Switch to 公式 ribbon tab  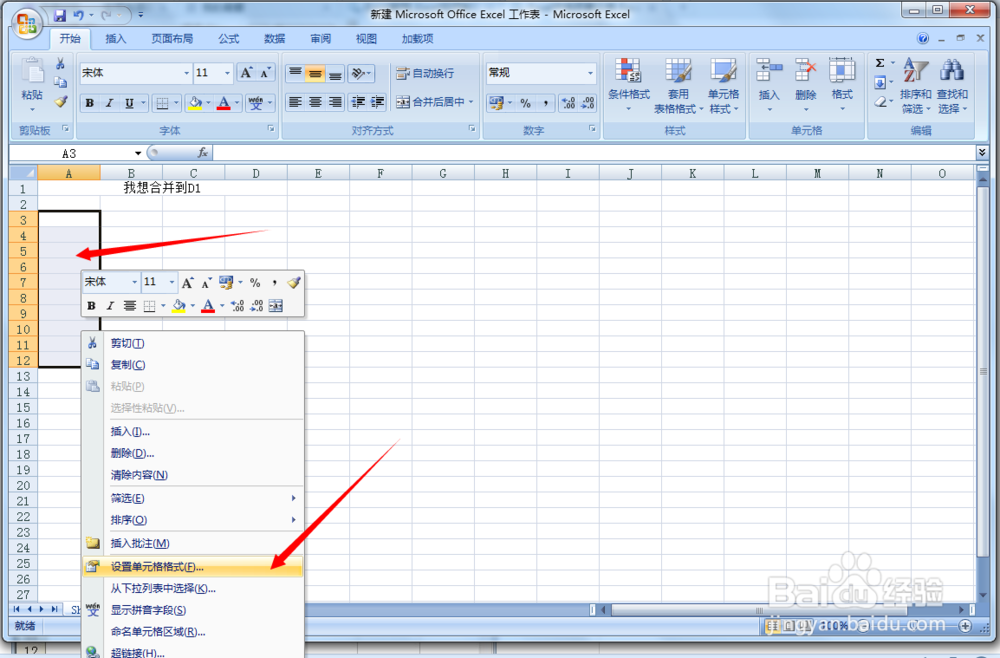(228, 38)
